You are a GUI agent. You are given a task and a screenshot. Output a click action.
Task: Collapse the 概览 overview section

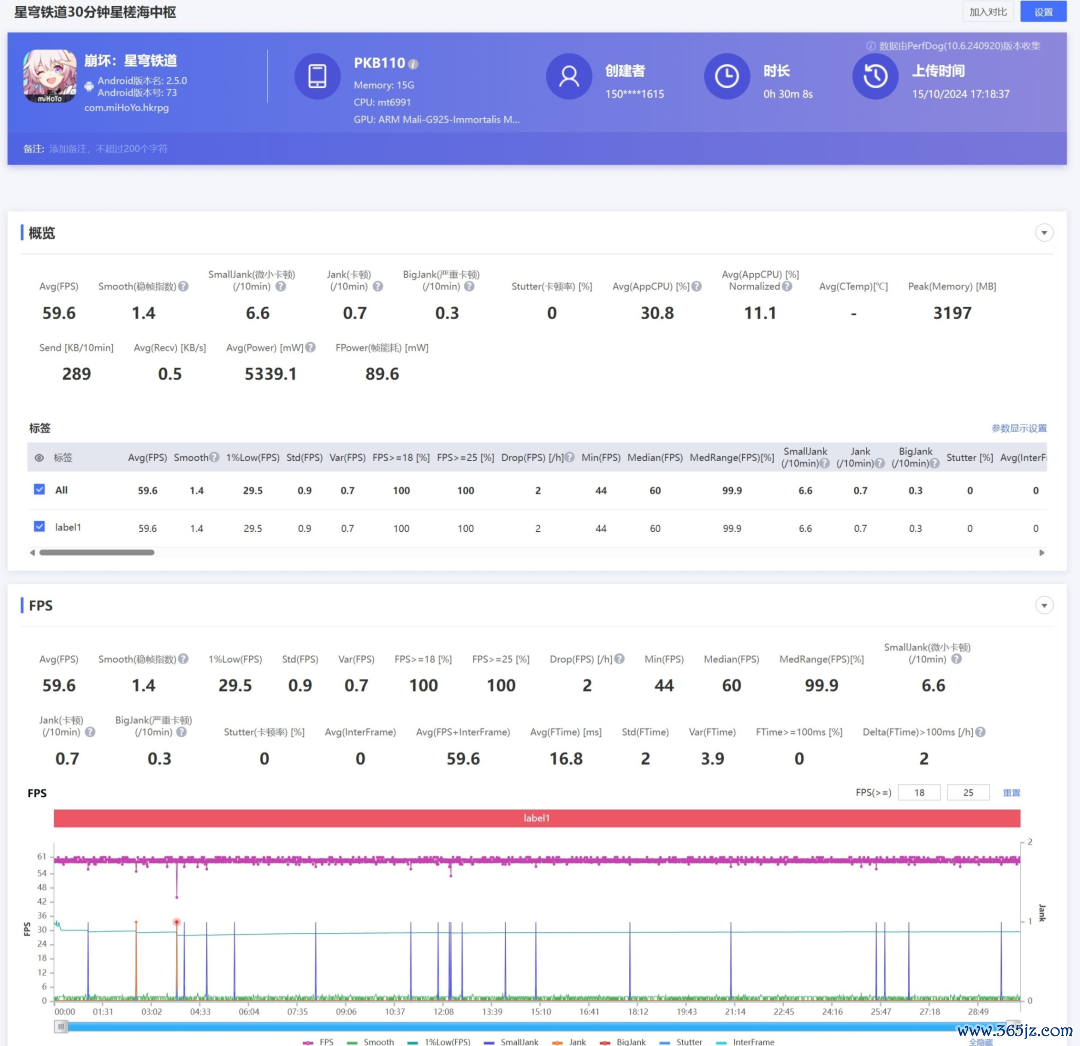pyautogui.click(x=1044, y=233)
